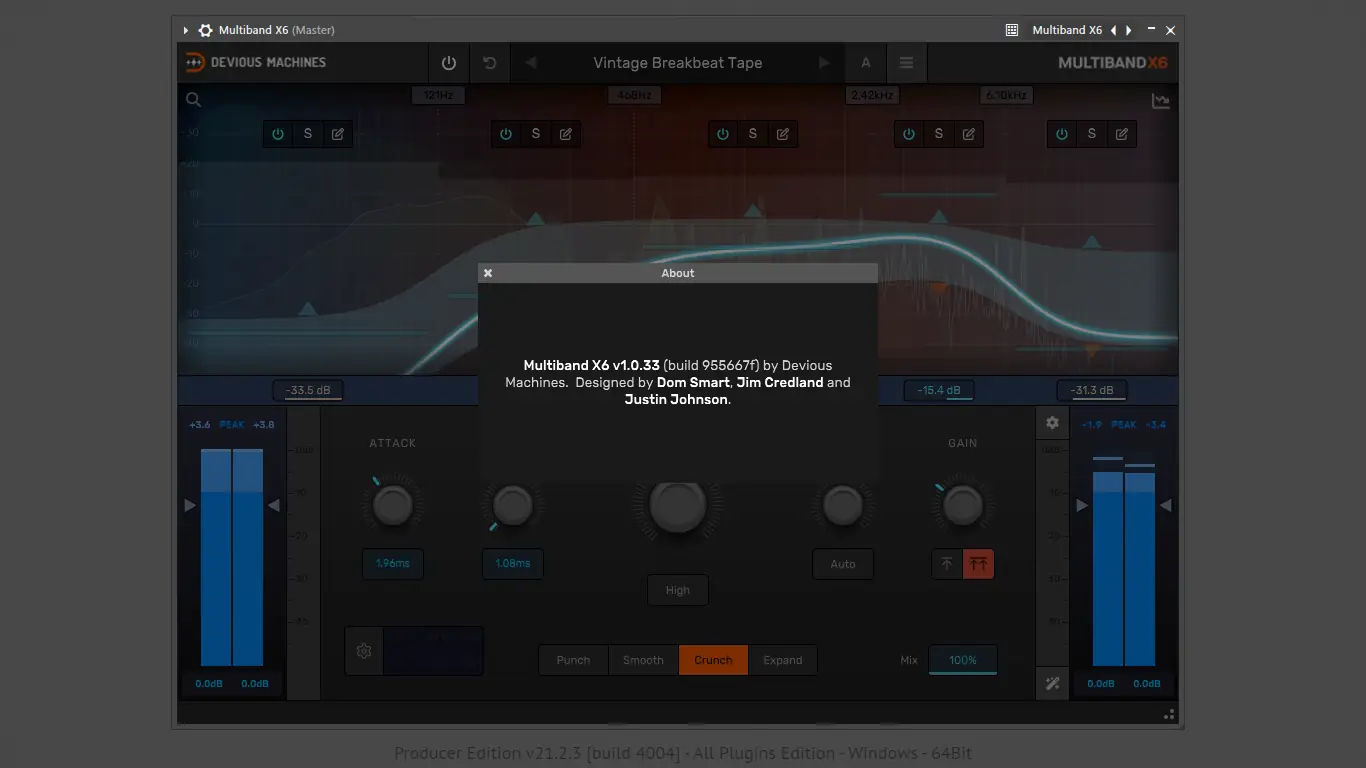Select the Smooth mode tab
The image size is (1366, 768).
pyautogui.click(x=644, y=660)
